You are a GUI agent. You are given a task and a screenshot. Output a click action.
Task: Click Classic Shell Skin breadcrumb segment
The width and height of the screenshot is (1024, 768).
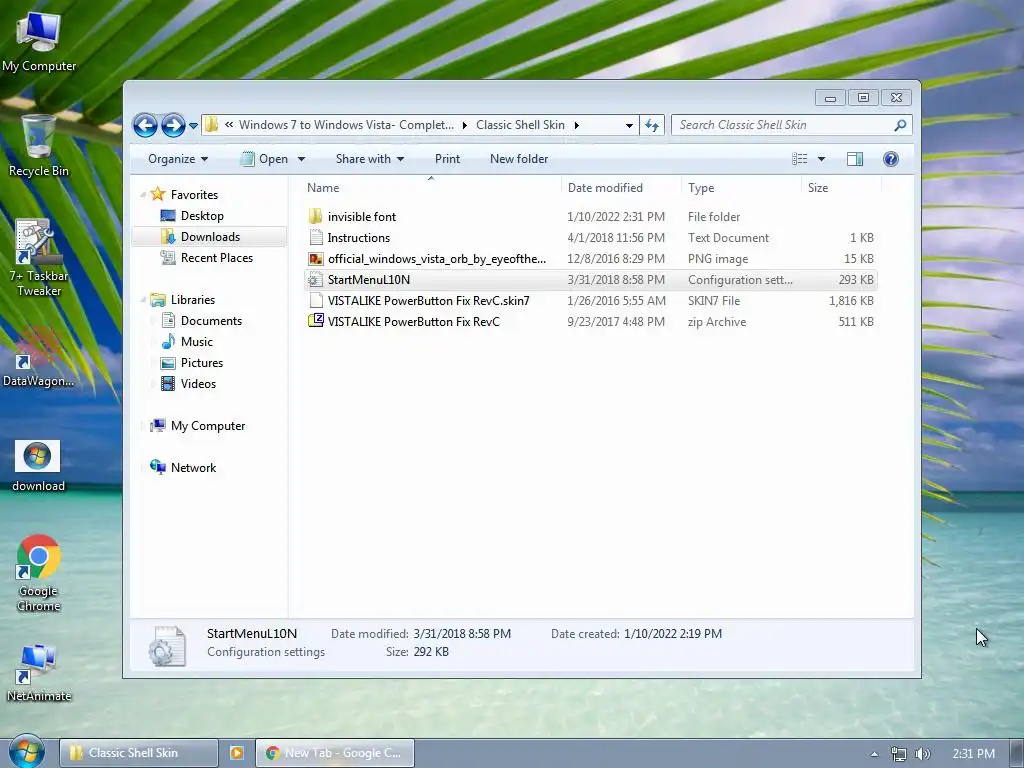(520, 125)
